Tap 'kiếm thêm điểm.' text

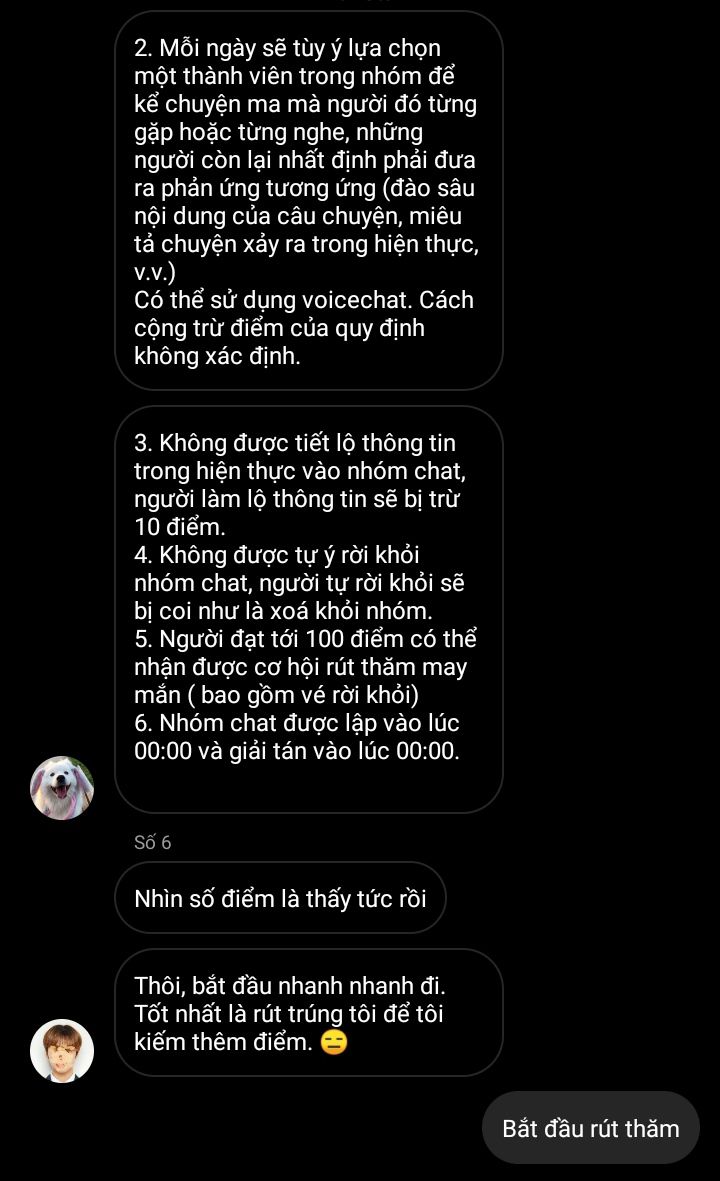(223, 1042)
